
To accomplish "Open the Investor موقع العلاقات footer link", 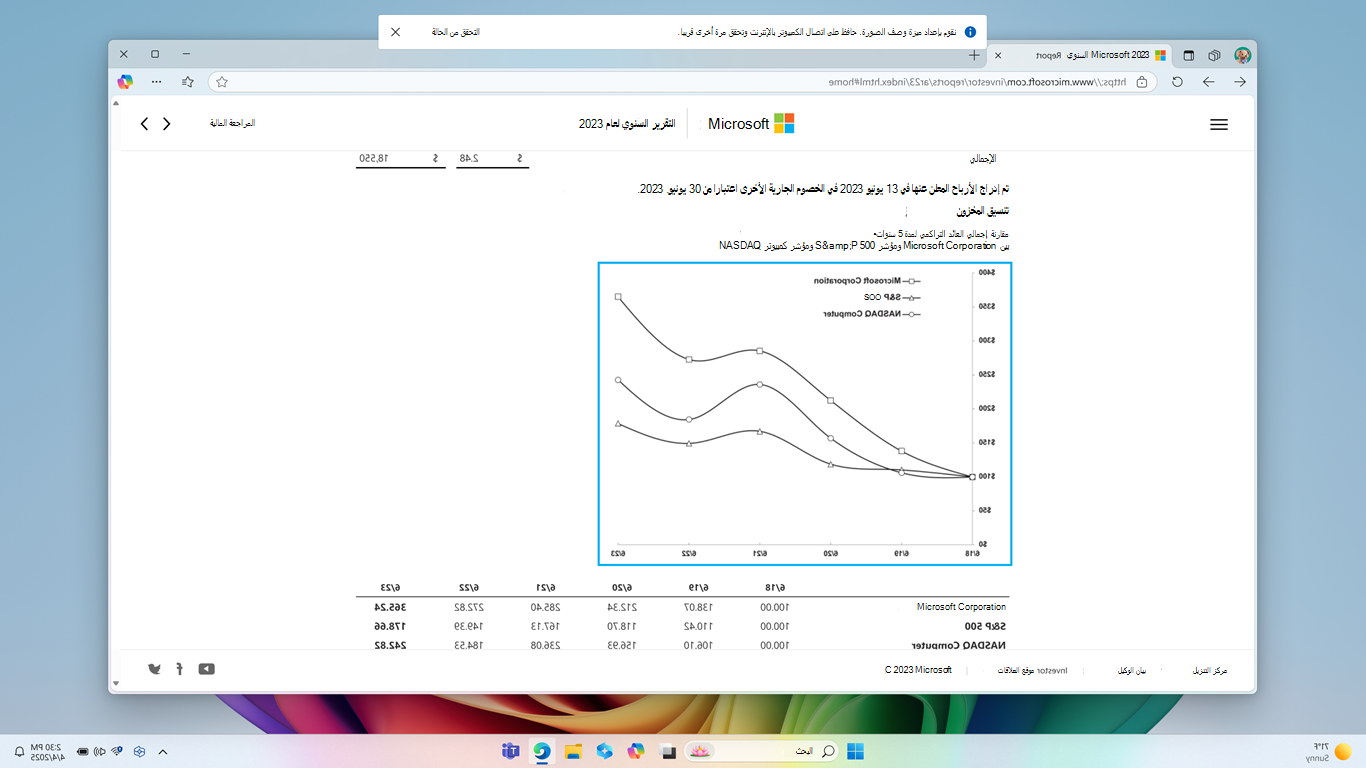I will [1032, 670].
